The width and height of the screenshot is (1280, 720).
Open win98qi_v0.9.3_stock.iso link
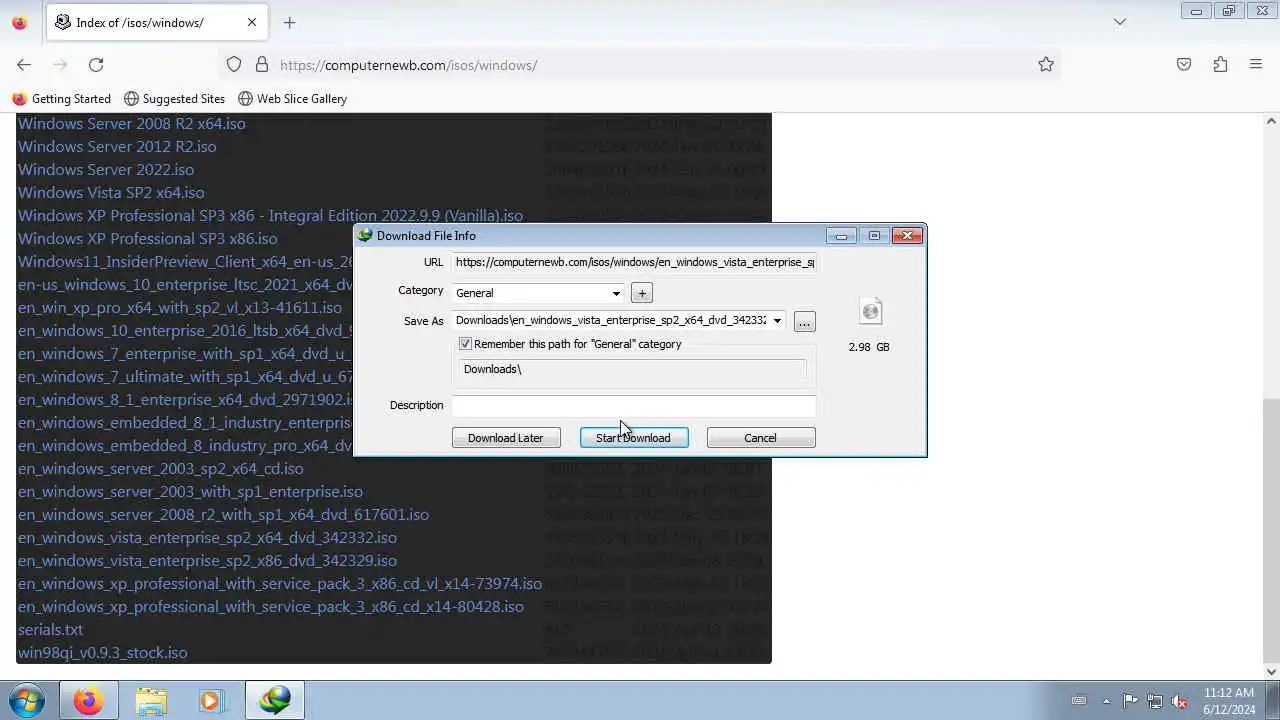click(102, 653)
